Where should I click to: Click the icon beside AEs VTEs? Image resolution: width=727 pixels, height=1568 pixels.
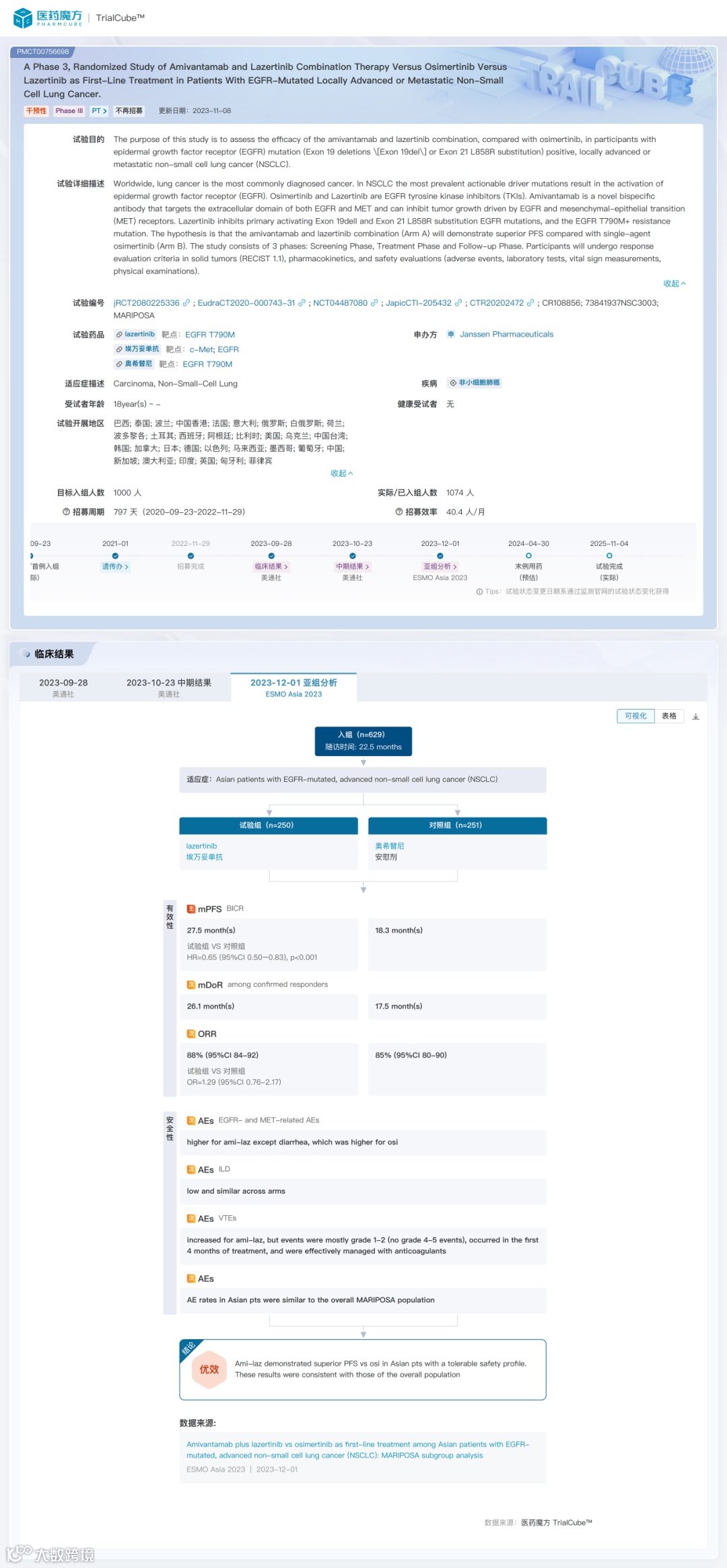click(x=191, y=1219)
